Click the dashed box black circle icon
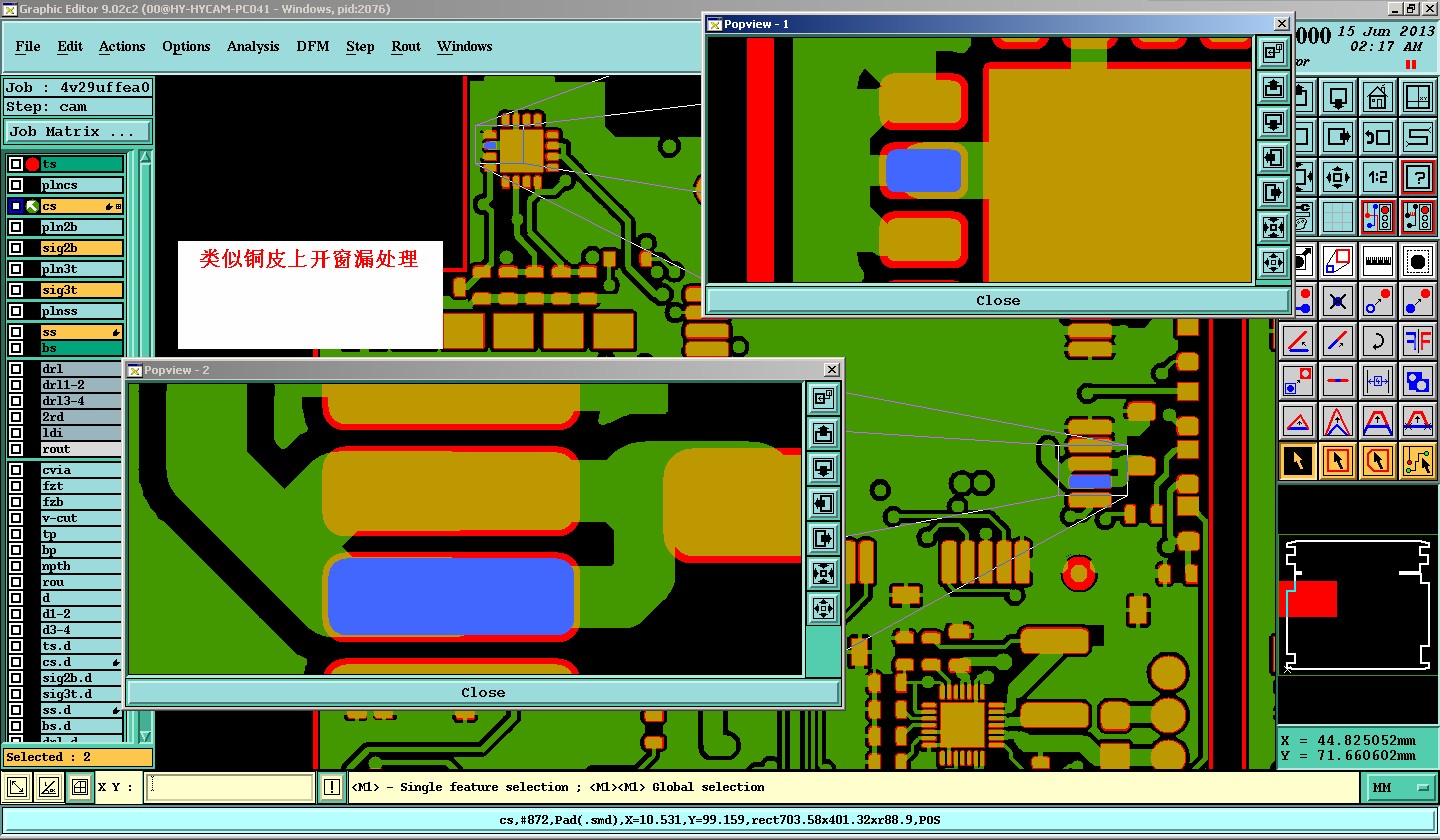 click(x=1417, y=261)
